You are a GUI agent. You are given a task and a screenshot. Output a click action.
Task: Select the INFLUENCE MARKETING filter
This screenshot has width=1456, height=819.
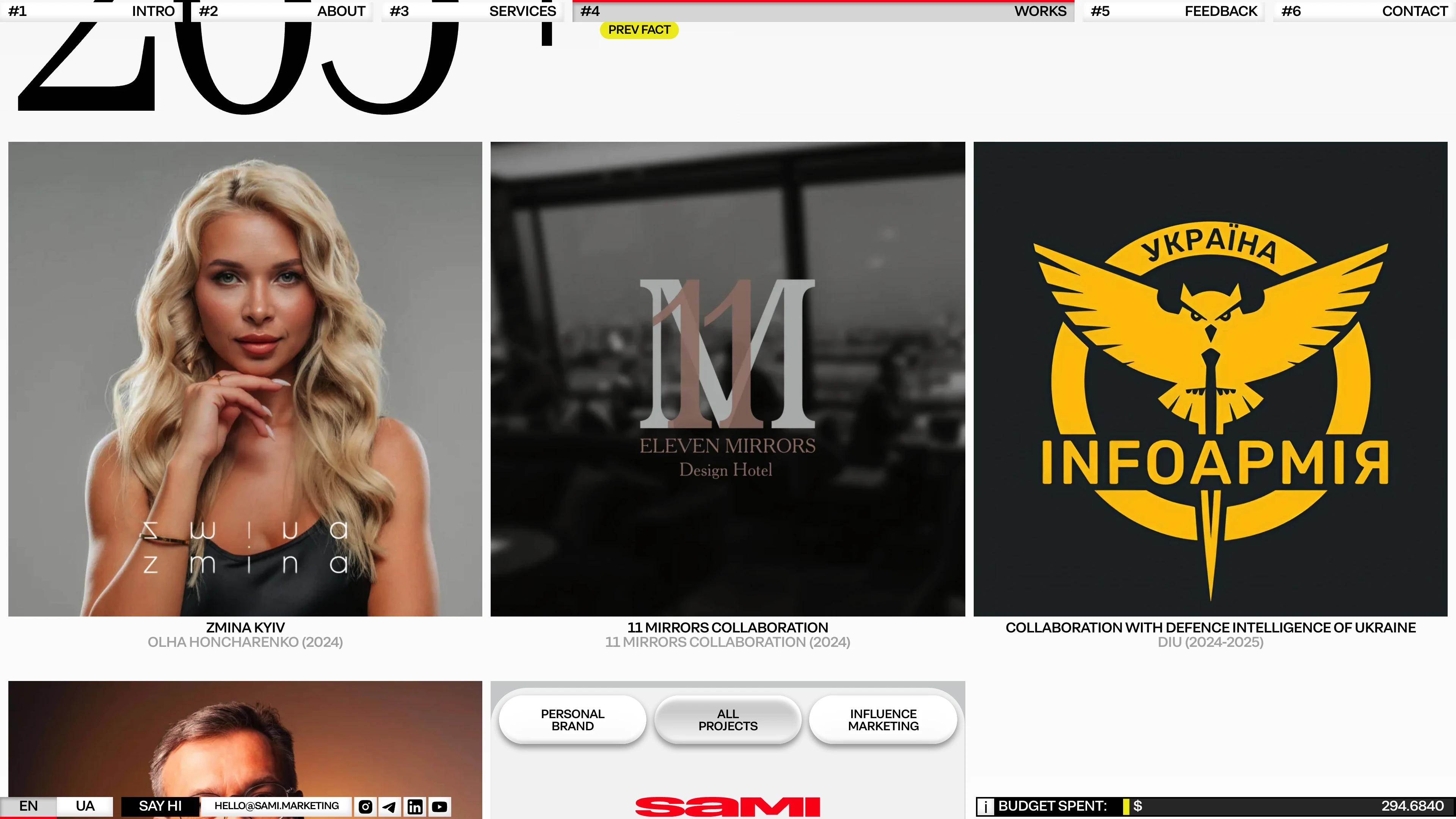[x=883, y=720]
